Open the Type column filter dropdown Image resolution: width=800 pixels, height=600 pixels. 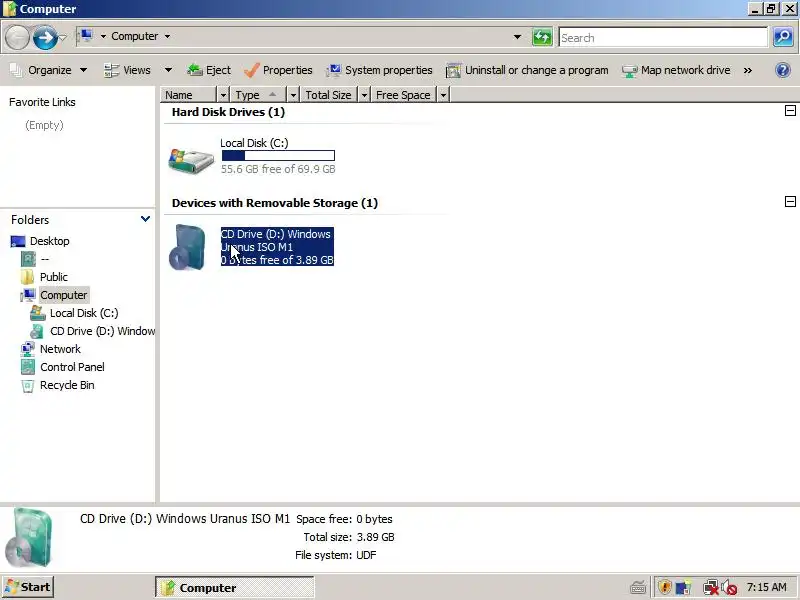coord(293,95)
